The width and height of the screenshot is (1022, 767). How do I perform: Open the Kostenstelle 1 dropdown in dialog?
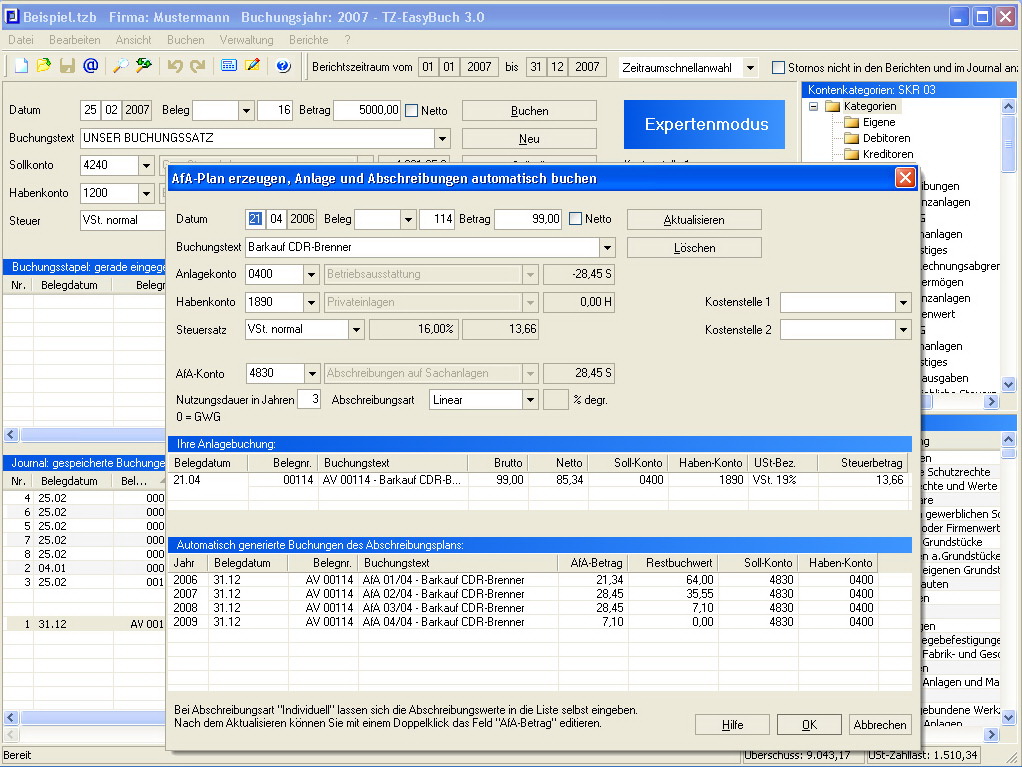coord(902,302)
